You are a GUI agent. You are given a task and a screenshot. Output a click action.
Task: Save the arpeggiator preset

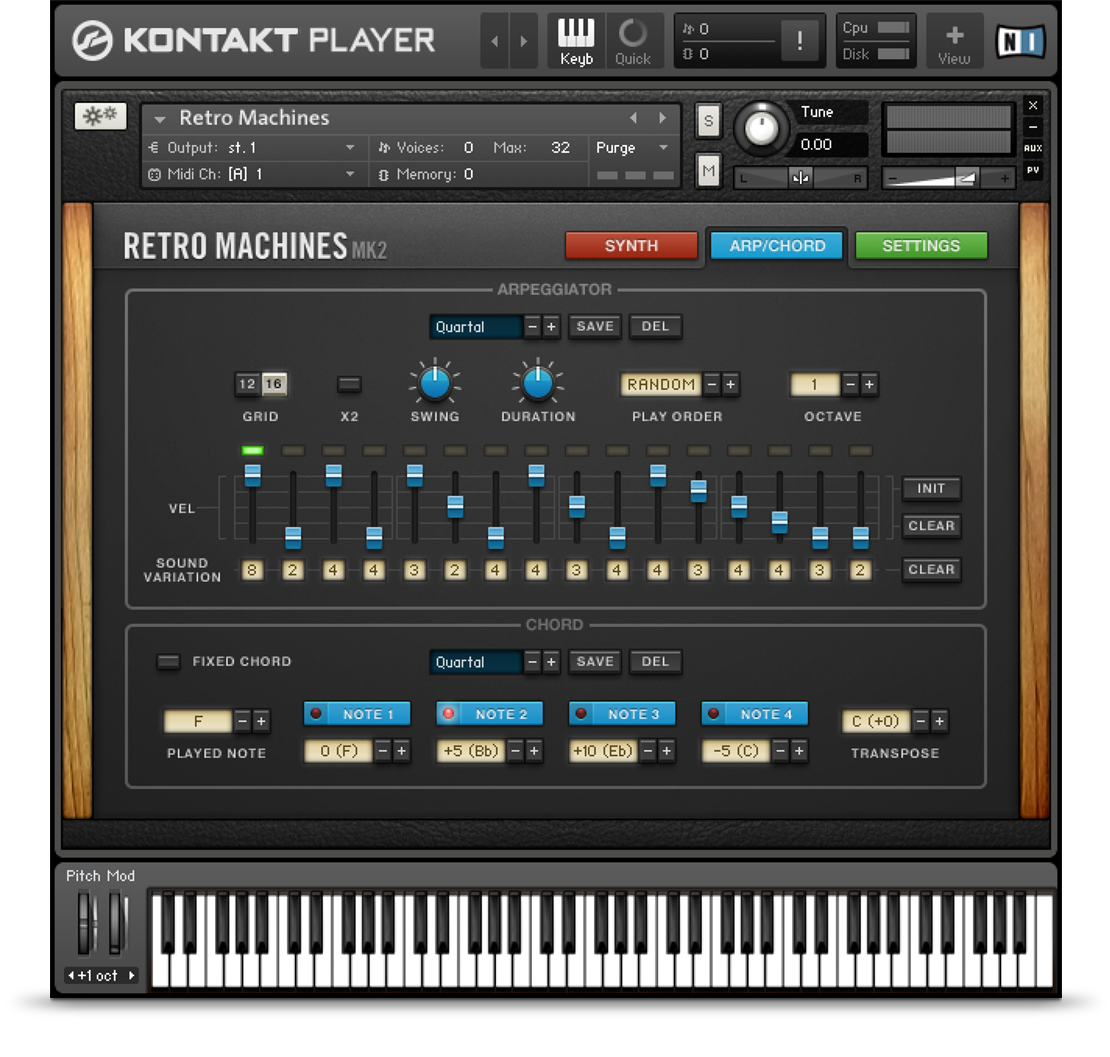coord(595,326)
